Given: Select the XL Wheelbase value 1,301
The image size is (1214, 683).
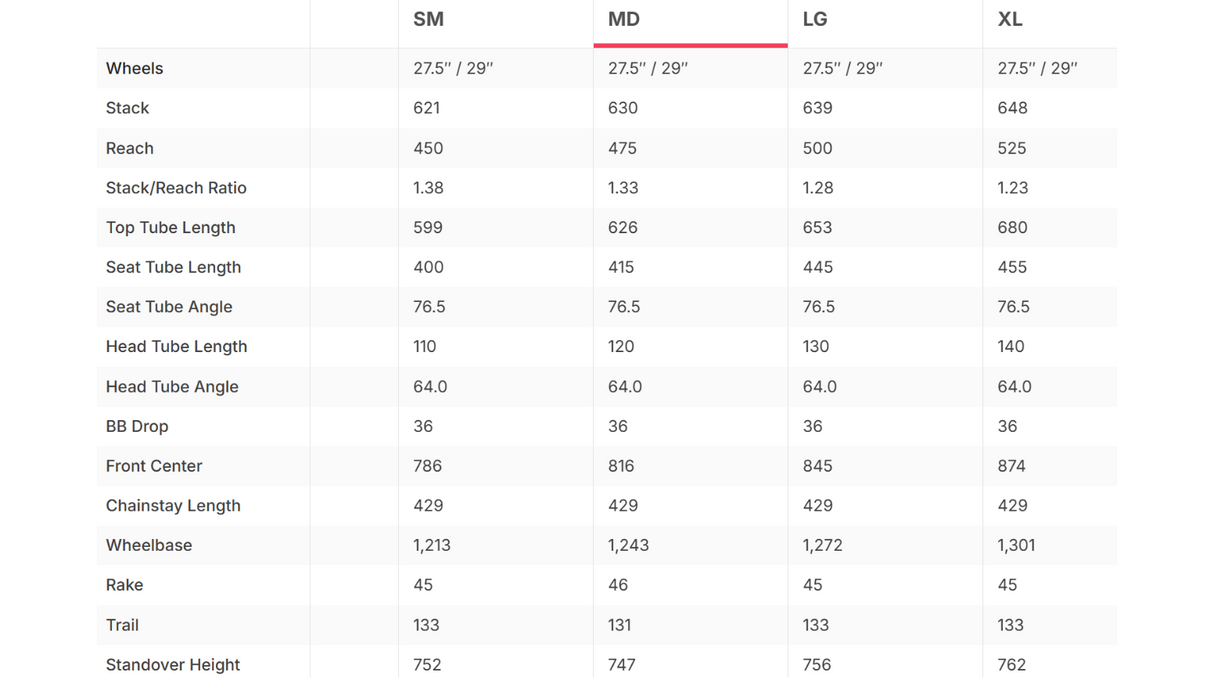Looking at the screenshot, I should tap(1016, 545).
